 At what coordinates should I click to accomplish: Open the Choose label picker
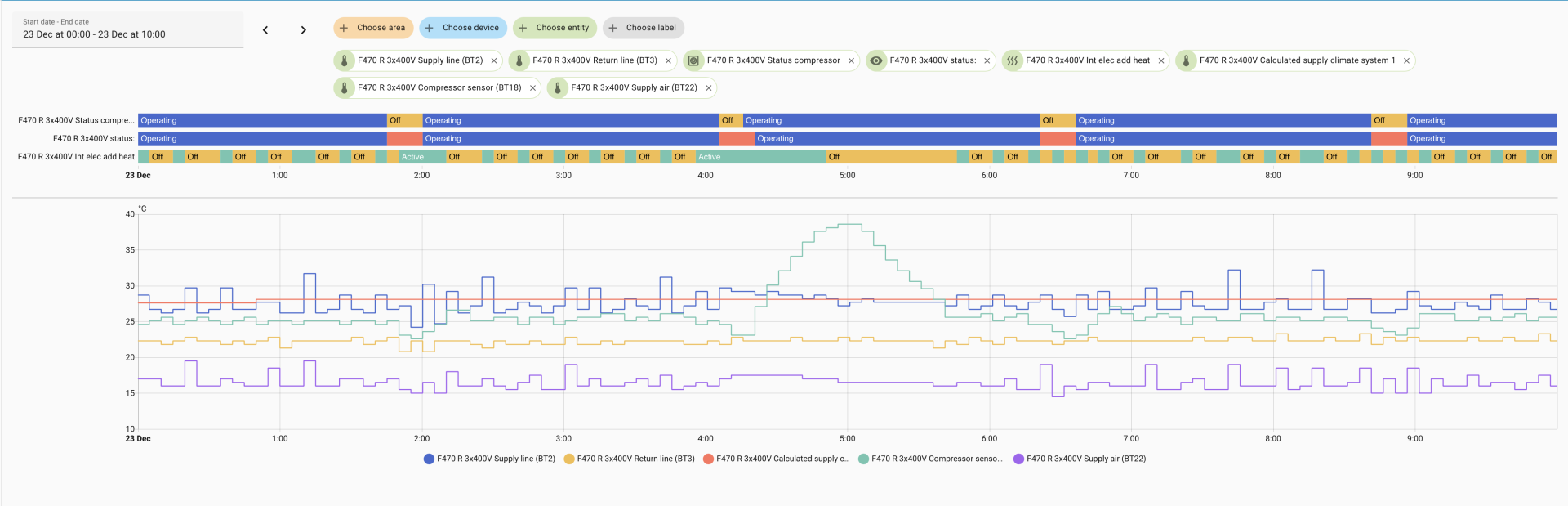click(643, 28)
